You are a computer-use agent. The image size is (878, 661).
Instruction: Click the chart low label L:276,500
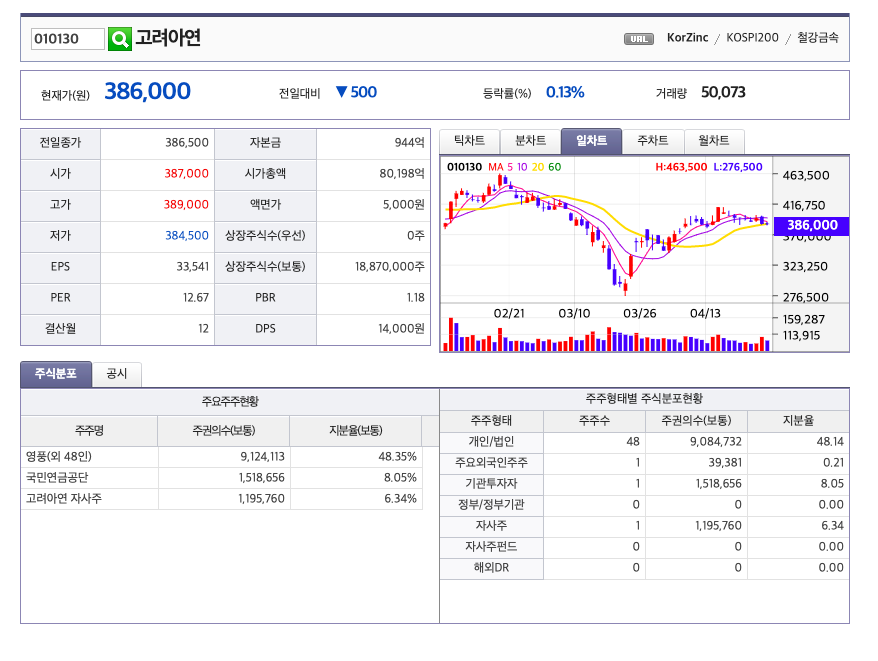(737, 167)
